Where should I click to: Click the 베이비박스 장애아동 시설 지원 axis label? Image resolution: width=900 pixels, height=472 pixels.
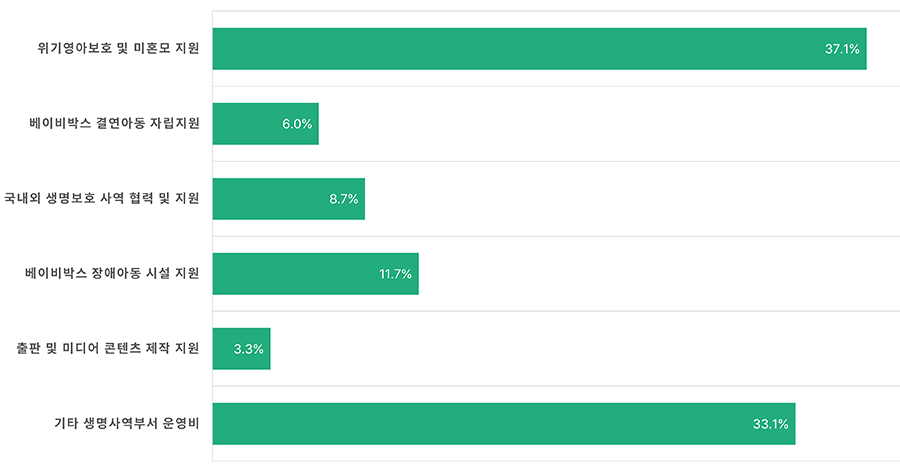tap(112, 274)
